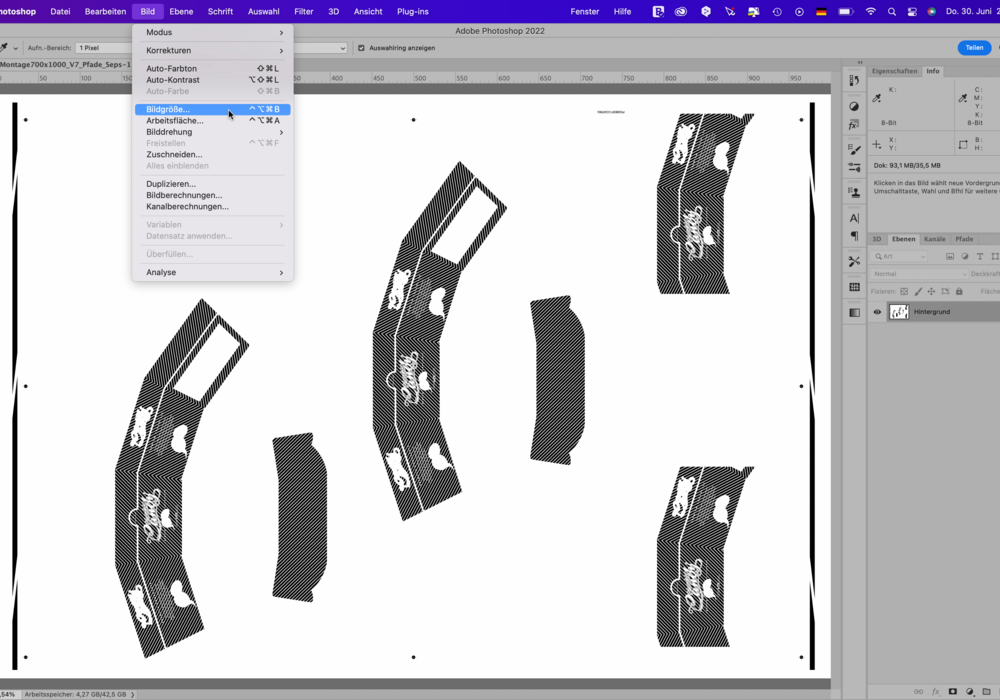Open the Tool Presets panel icon

(x=854, y=261)
